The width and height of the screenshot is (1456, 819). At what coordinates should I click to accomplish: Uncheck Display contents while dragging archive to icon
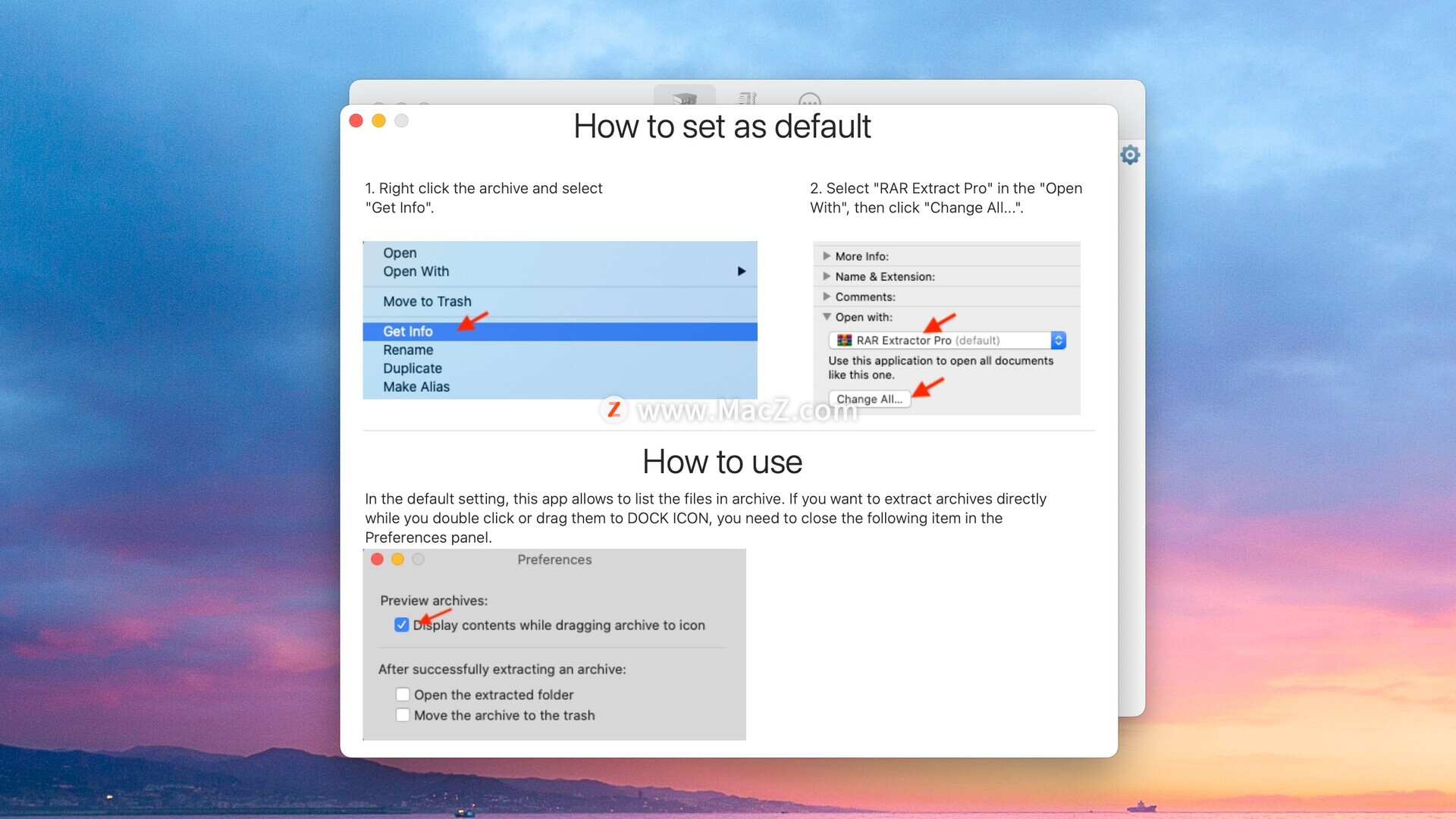pos(402,625)
